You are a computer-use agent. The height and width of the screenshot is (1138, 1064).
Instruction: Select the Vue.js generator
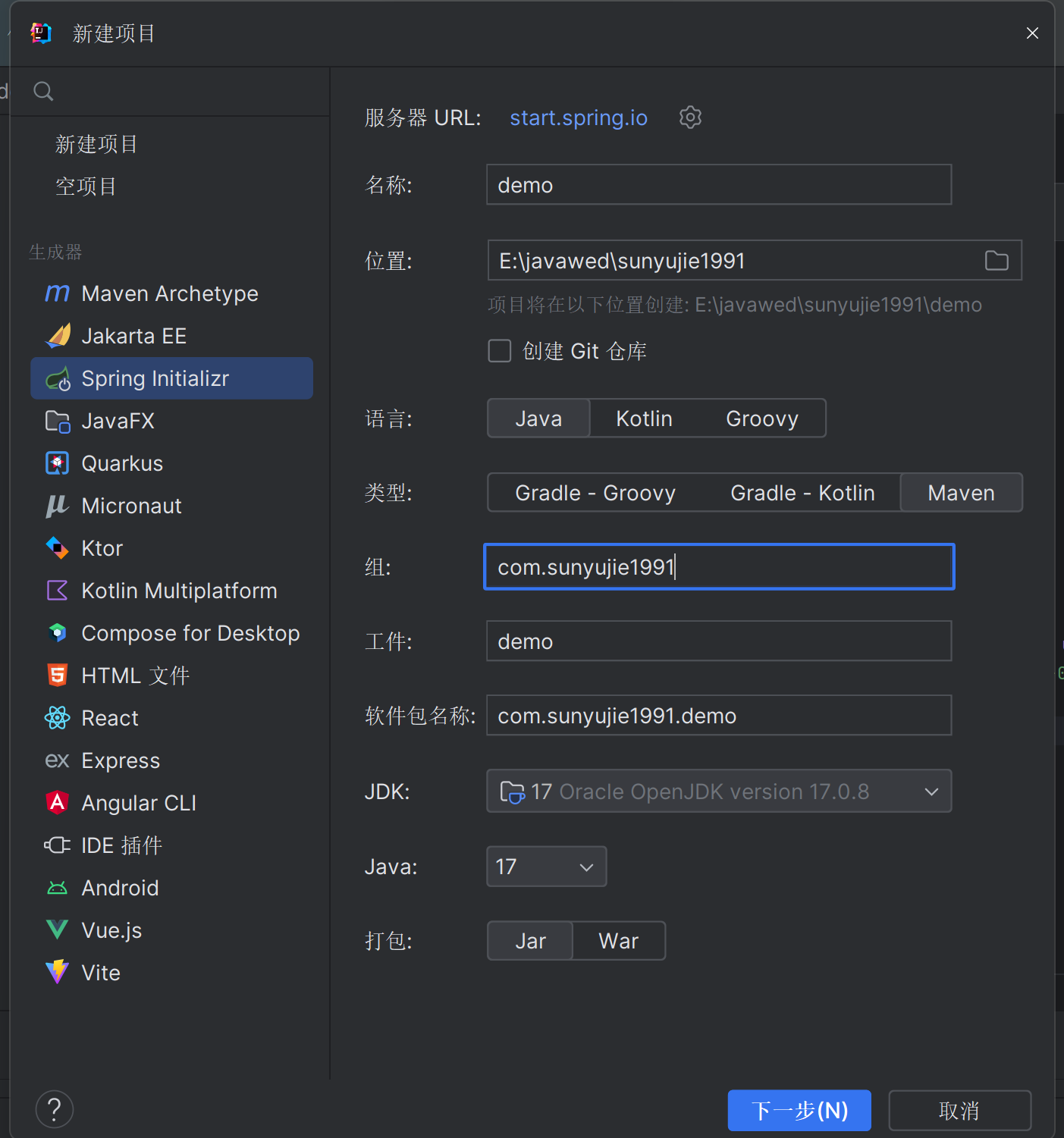coord(111,930)
